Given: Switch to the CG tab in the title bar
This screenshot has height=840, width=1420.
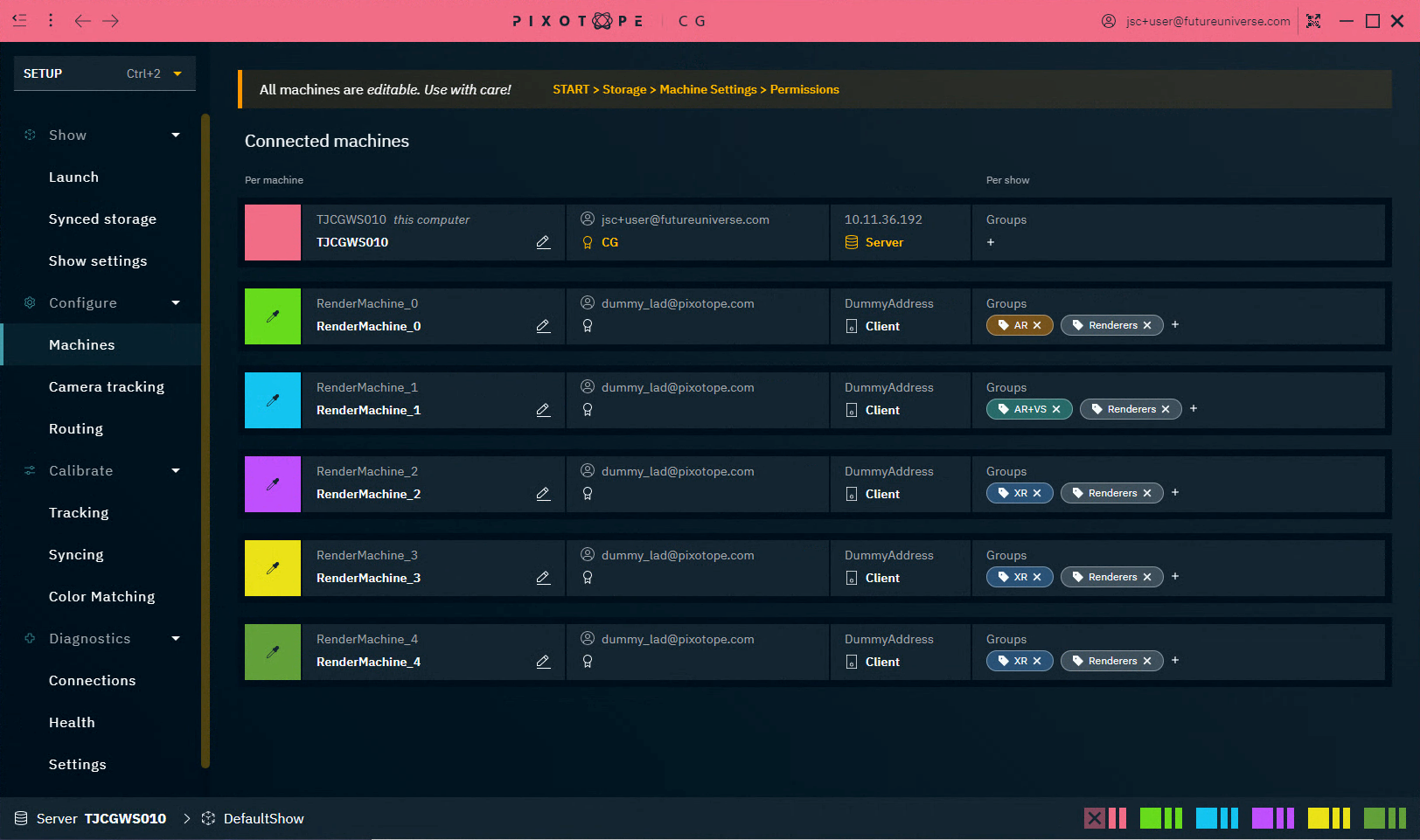Looking at the screenshot, I should coord(692,20).
